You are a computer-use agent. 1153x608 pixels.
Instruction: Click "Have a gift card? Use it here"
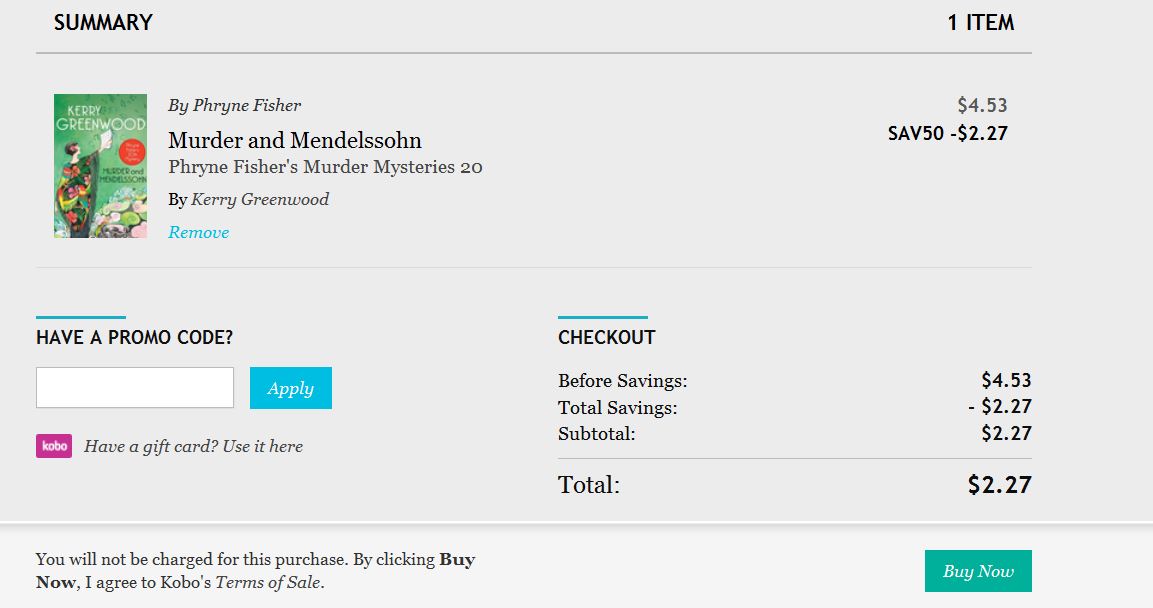tap(193, 446)
